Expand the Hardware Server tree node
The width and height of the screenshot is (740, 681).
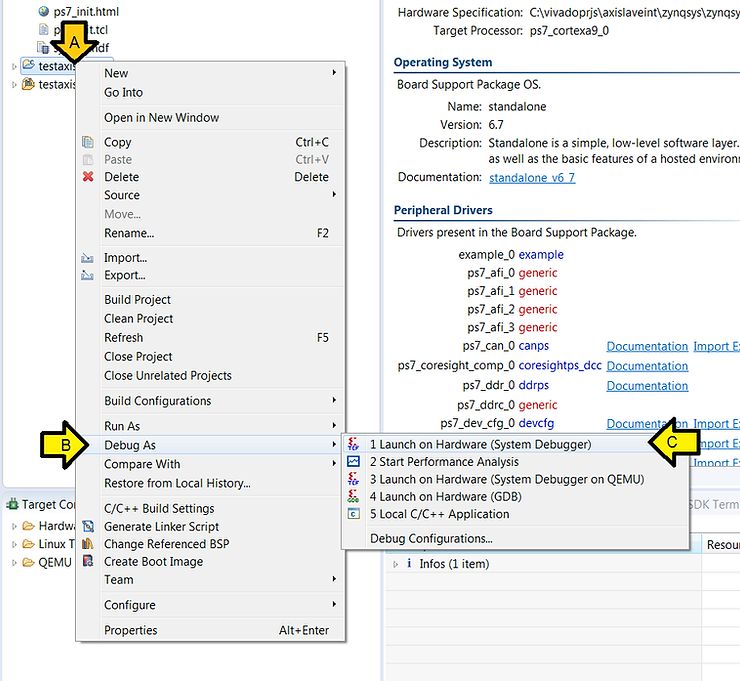(14, 526)
